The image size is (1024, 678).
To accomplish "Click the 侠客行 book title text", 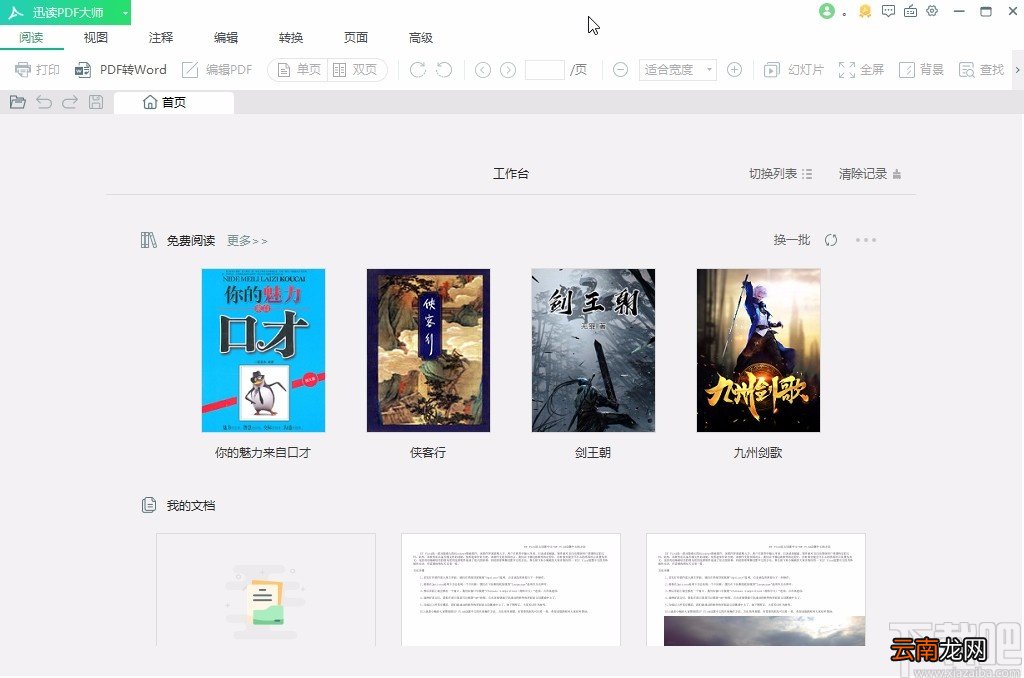I will pos(428,453).
